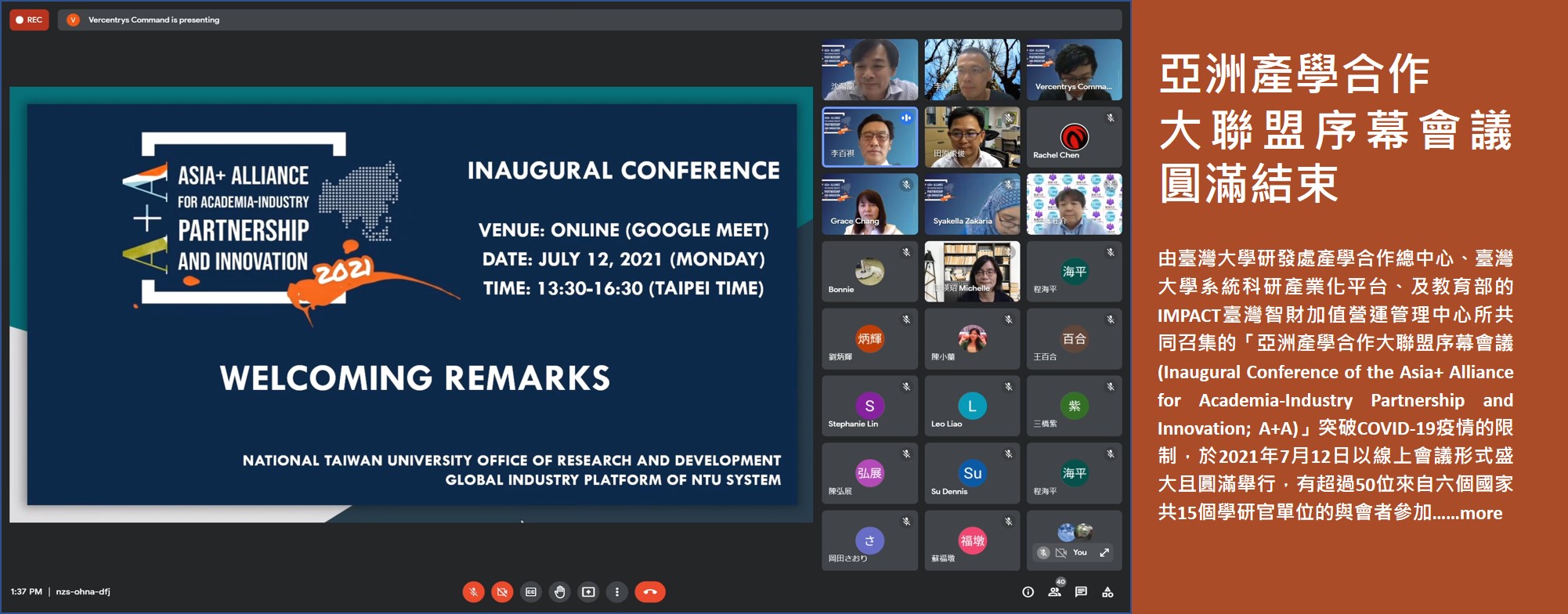Open the Activities panel icon
1568x614 pixels.
tap(1107, 592)
